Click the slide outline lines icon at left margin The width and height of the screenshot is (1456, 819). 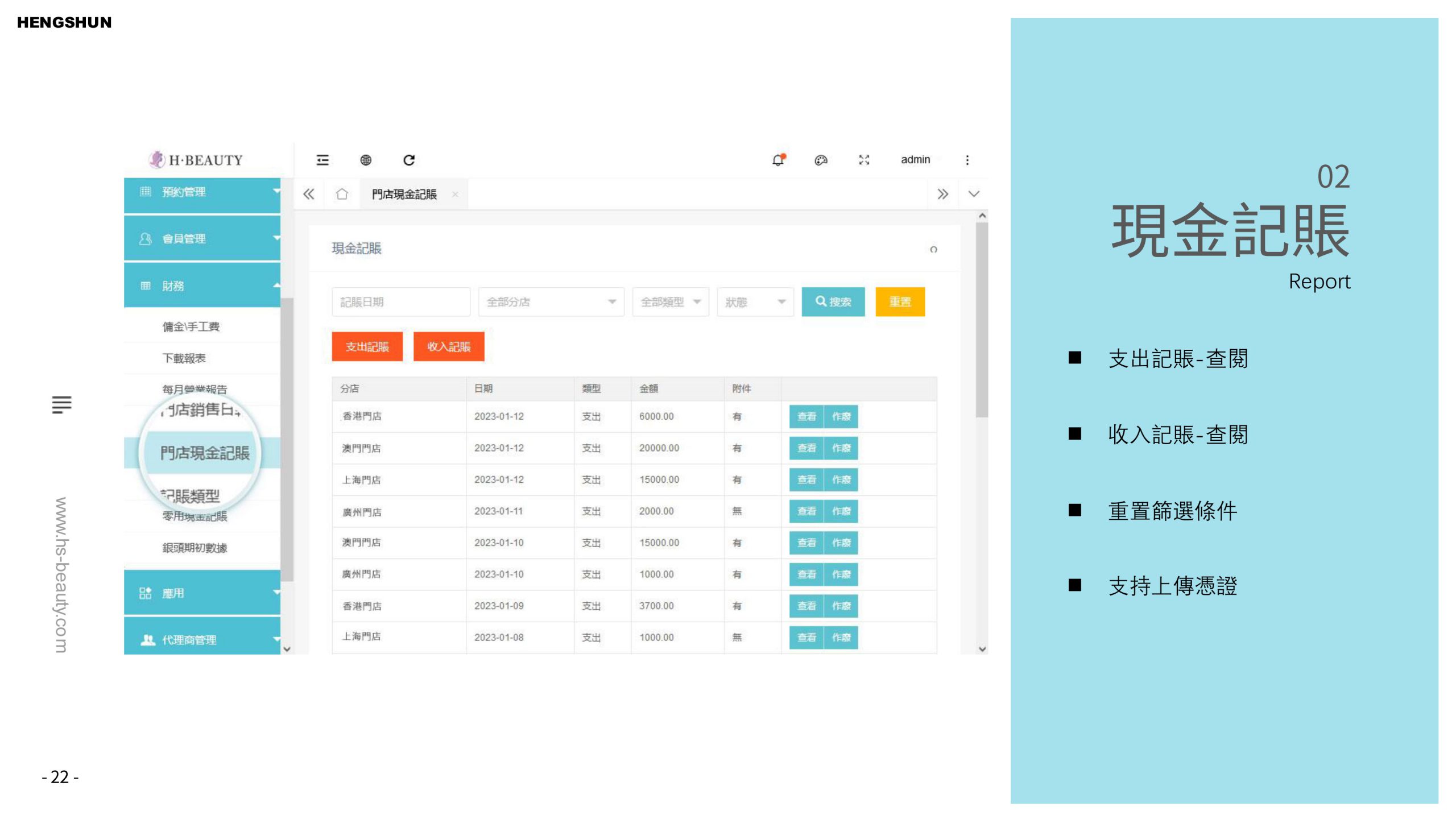pyautogui.click(x=61, y=404)
